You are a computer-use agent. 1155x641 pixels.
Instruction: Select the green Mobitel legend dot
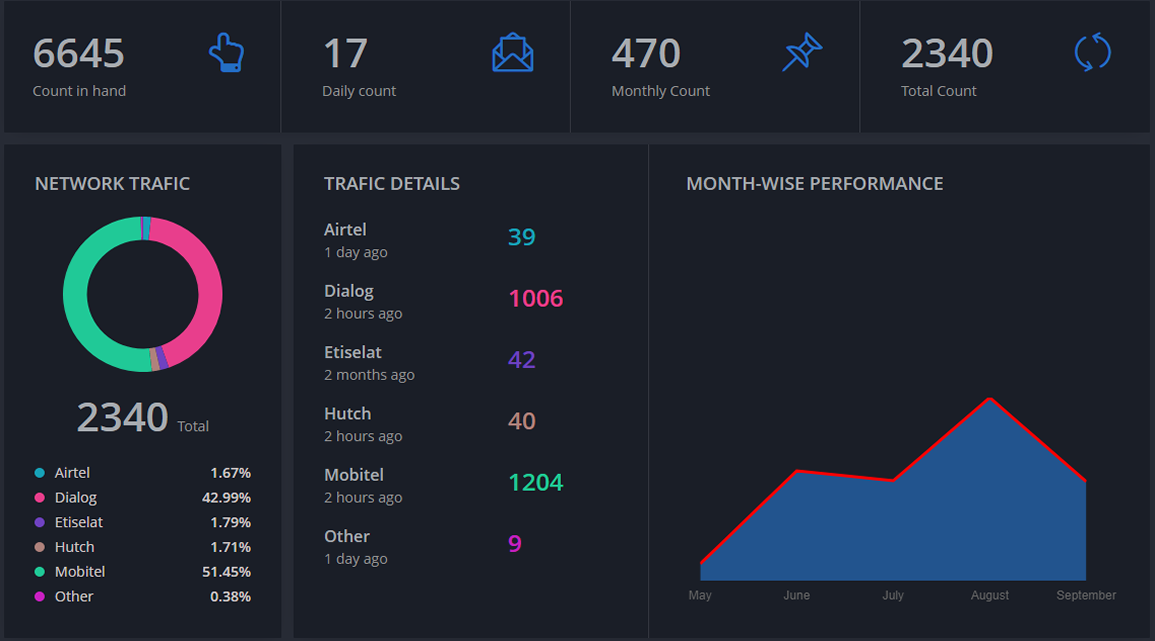(39, 571)
